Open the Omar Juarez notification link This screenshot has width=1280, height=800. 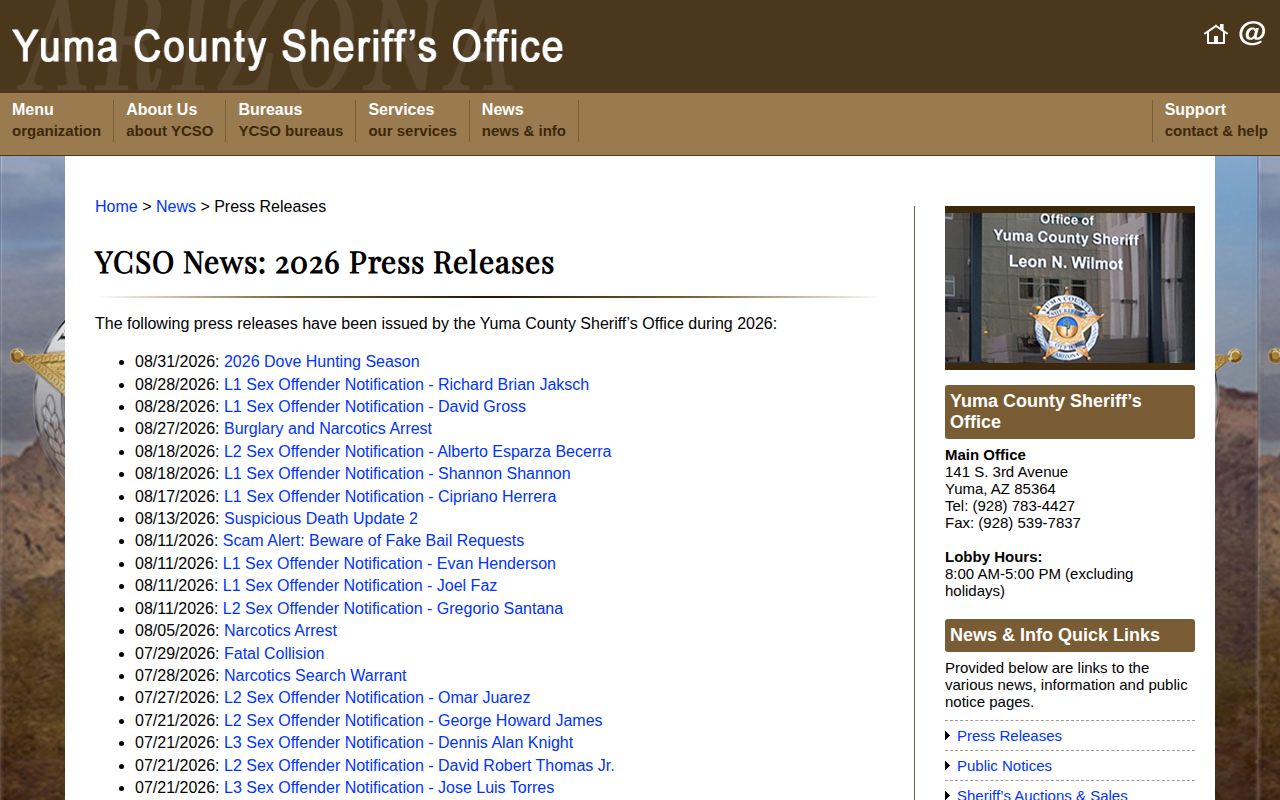[x=377, y=698]
